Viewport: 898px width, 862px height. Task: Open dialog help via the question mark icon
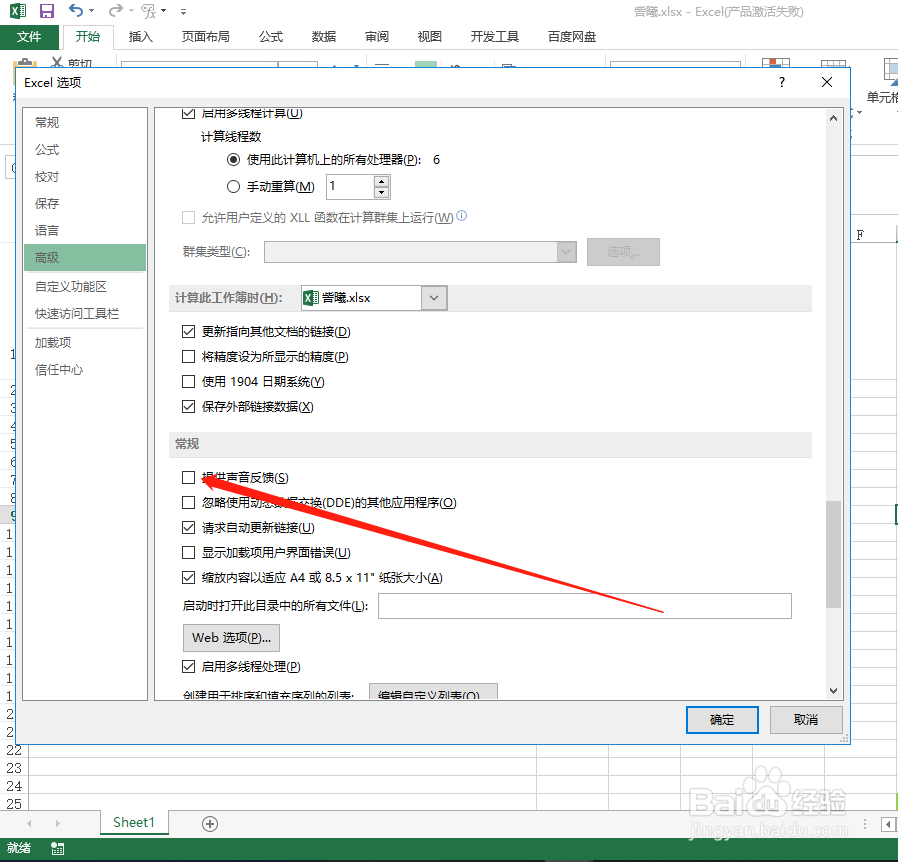point(780,82)
